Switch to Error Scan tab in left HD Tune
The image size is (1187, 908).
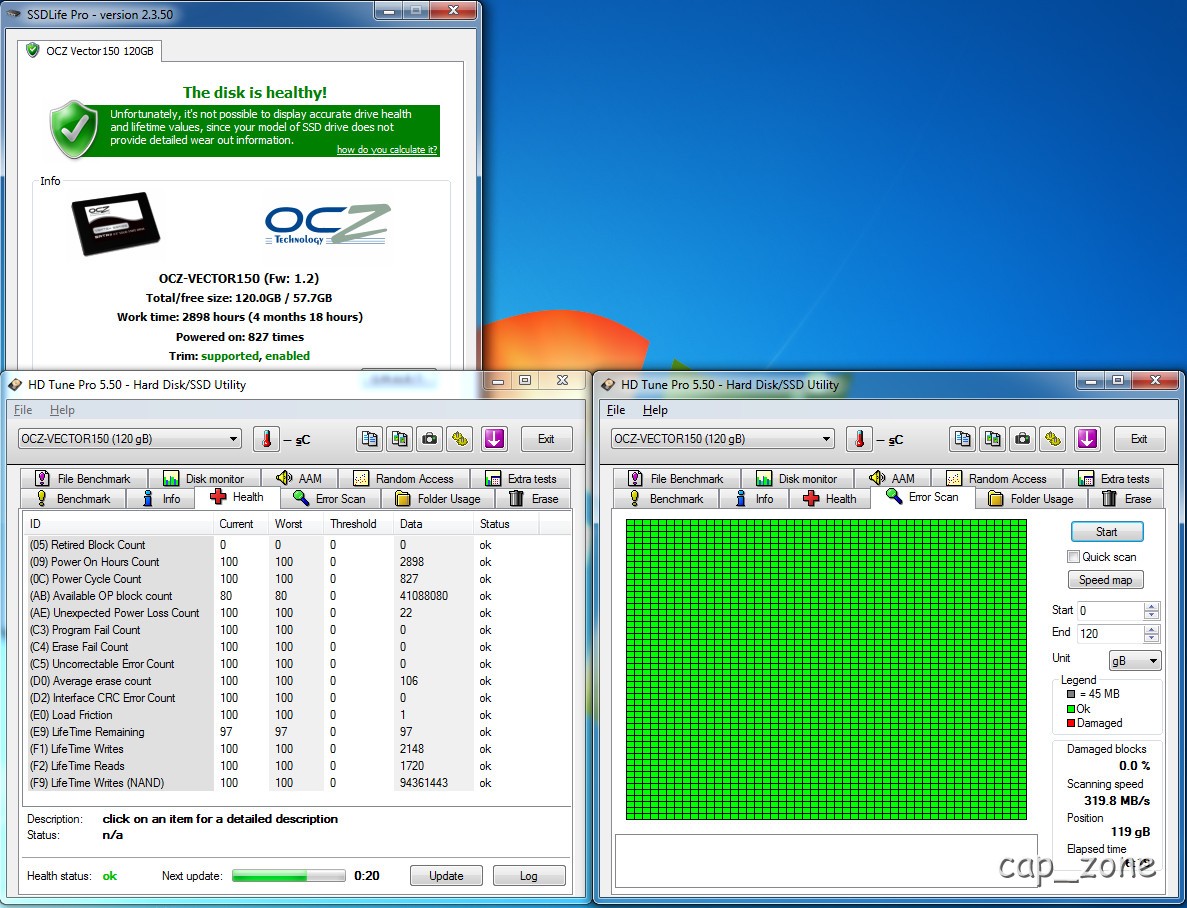click(330, 498)
